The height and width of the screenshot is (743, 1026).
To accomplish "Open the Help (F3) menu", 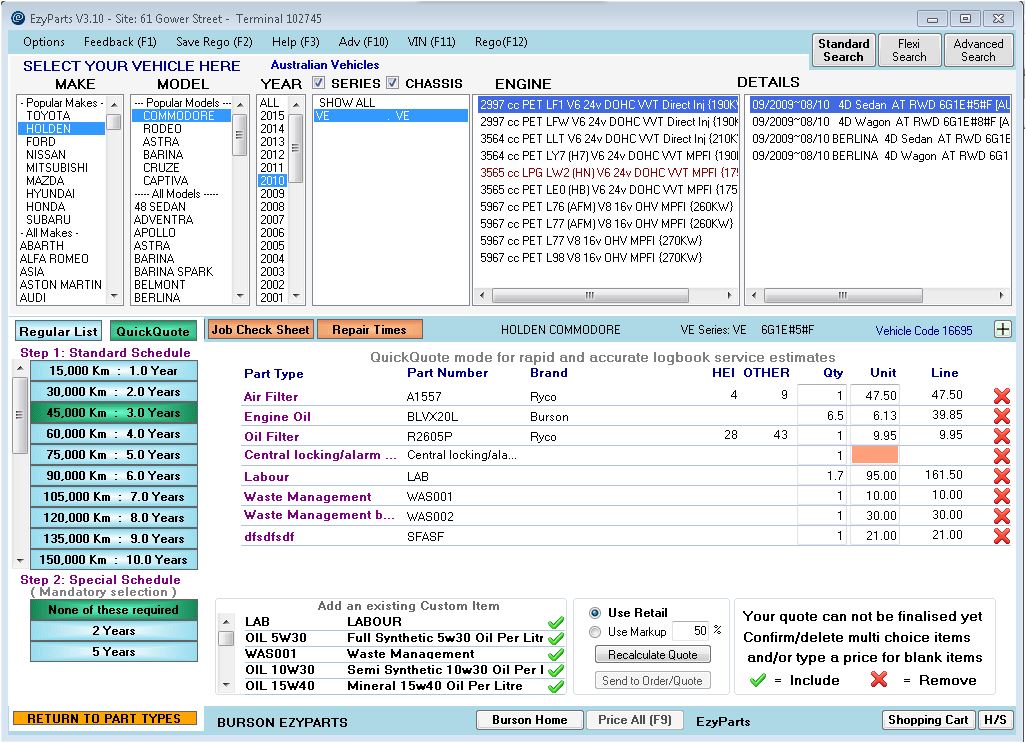I will (296, 42).
